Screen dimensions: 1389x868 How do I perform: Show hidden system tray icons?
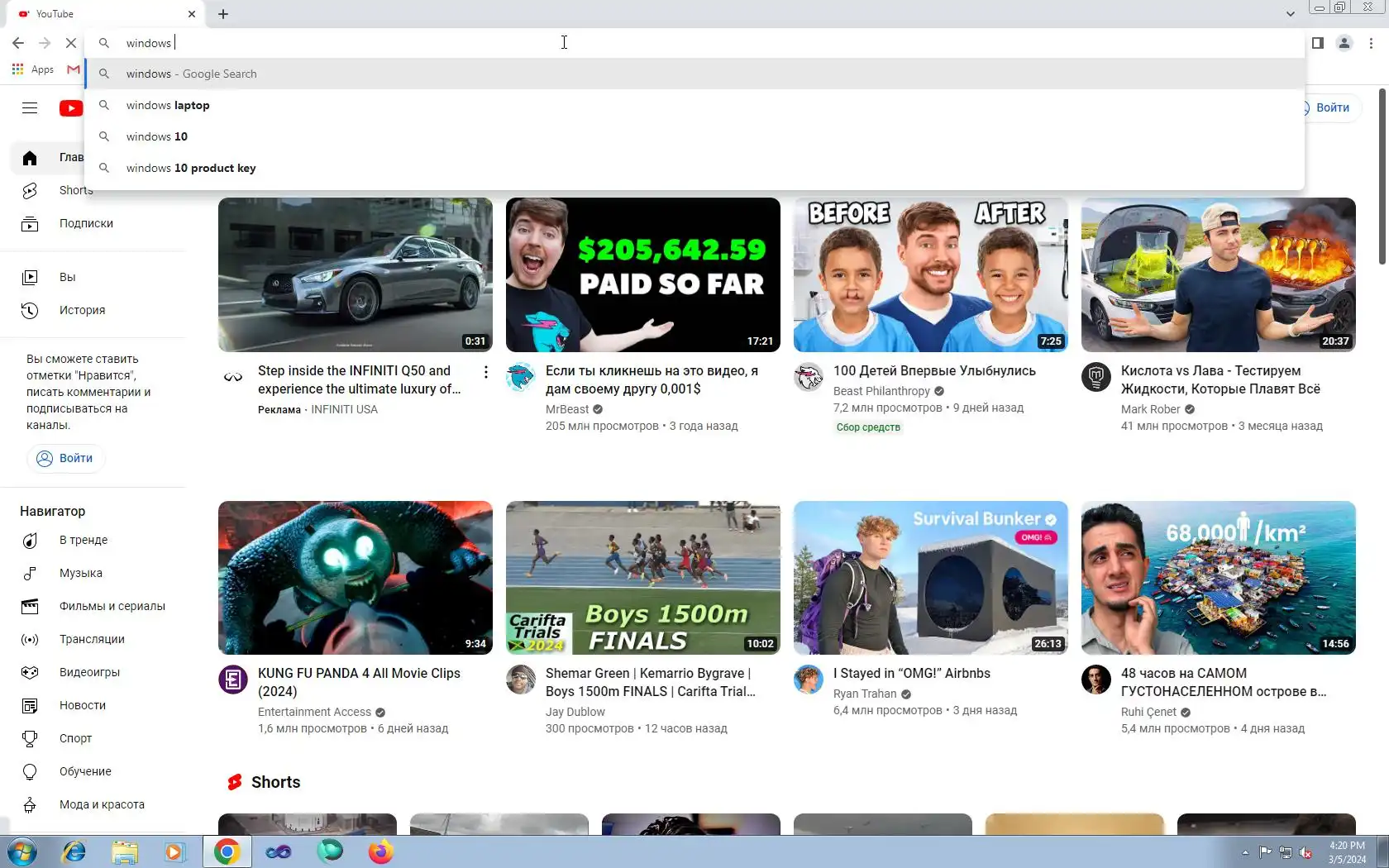click(x=1245, y=852)
